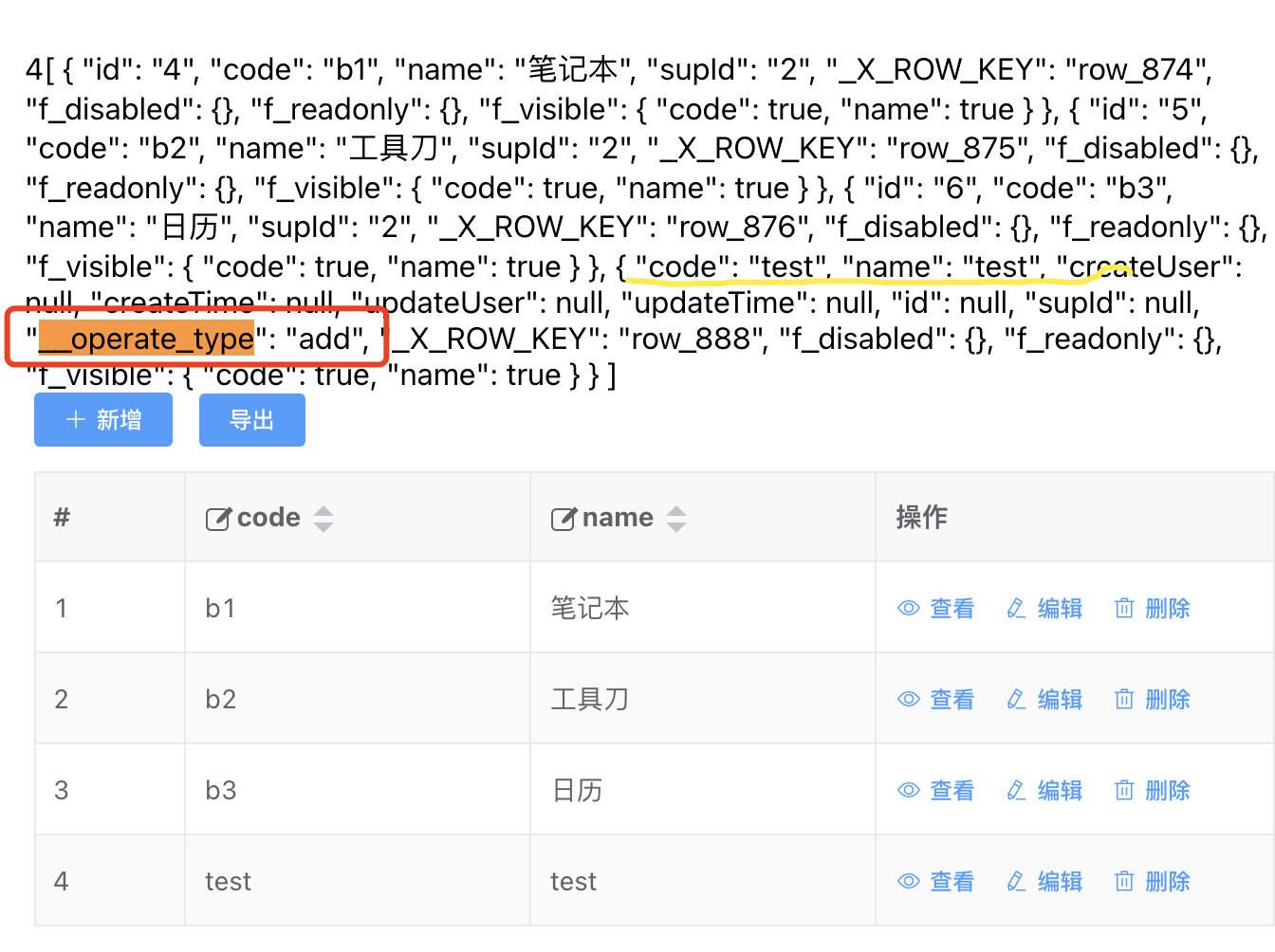This screenshot has width=1275, height=952.
Task: Click the trash icon for row b3
Action: point(1124,791)
